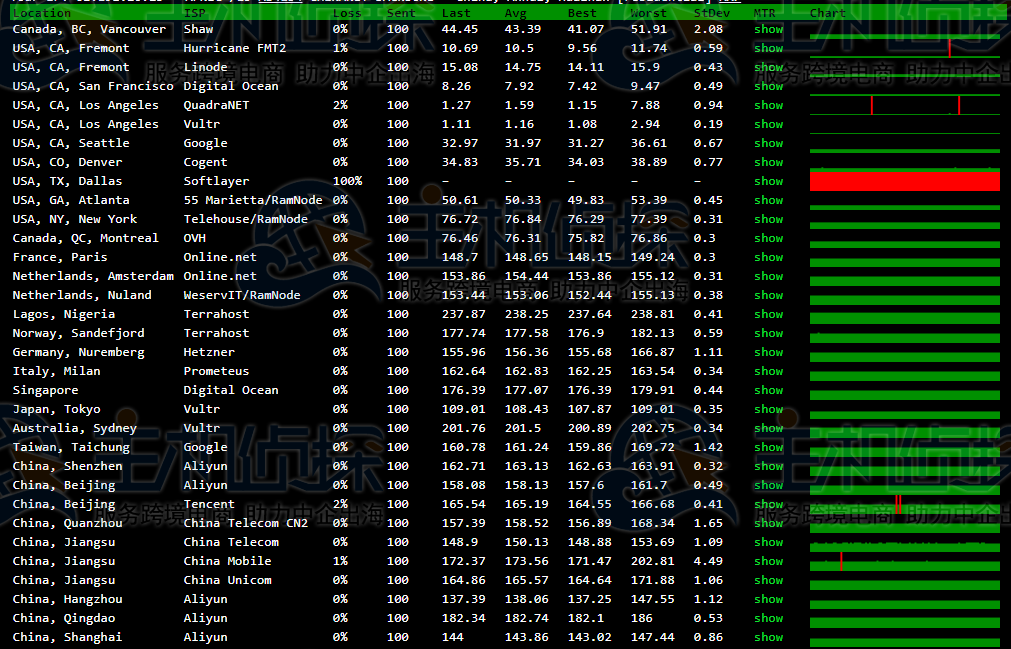Viewport: 1011px width, 649px height.
Task: Show MTR for Quanzhou China Telecom CN2
Action: (768, 524)
